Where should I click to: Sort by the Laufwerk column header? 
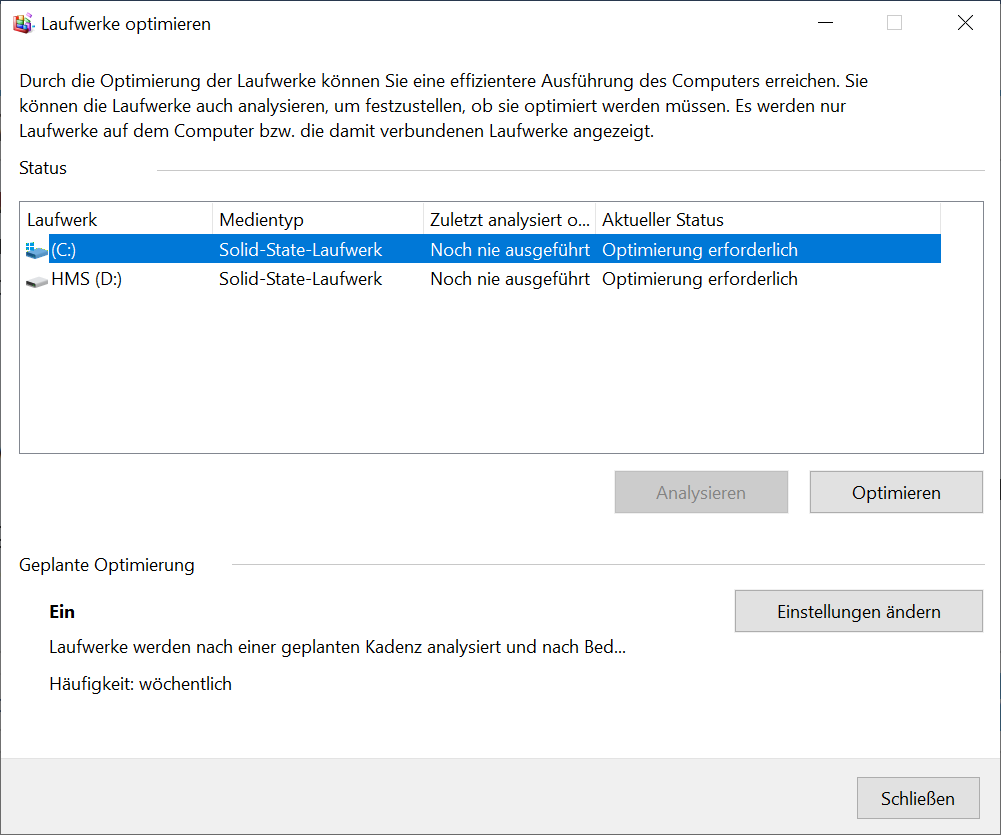click(117, 220)
